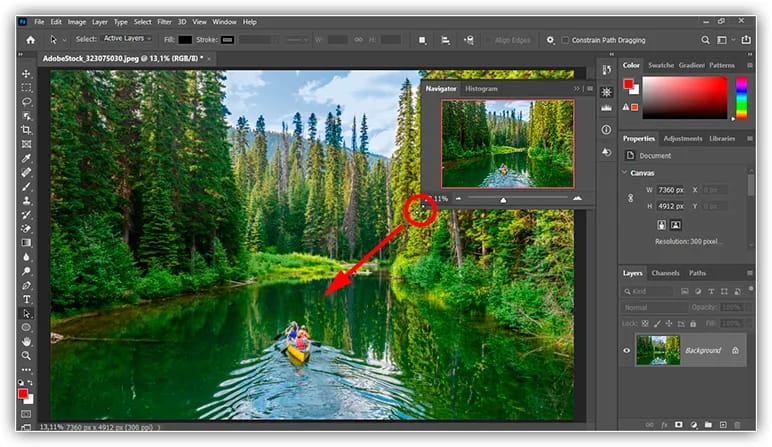Select the Gradient tool
The image size is (772, 447).
tap(27, 243)
